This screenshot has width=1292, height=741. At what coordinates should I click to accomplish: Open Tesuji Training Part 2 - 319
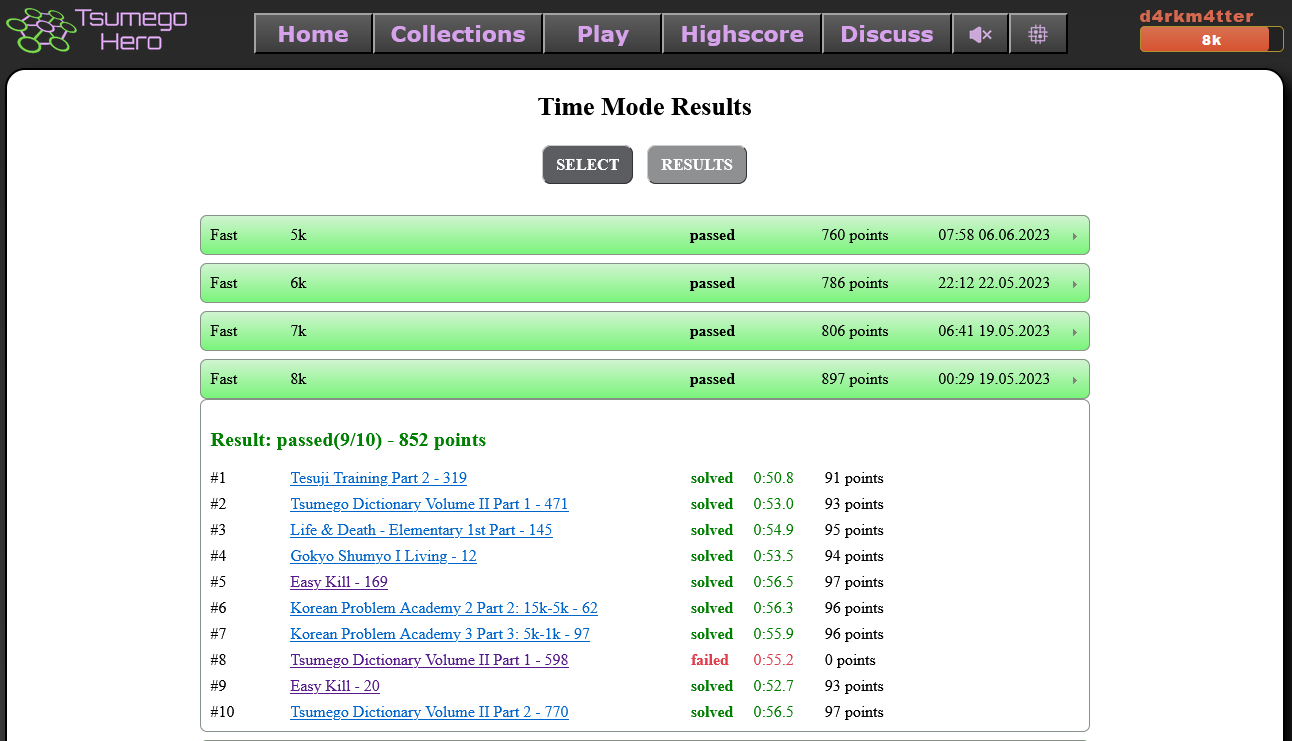(378, 478)
